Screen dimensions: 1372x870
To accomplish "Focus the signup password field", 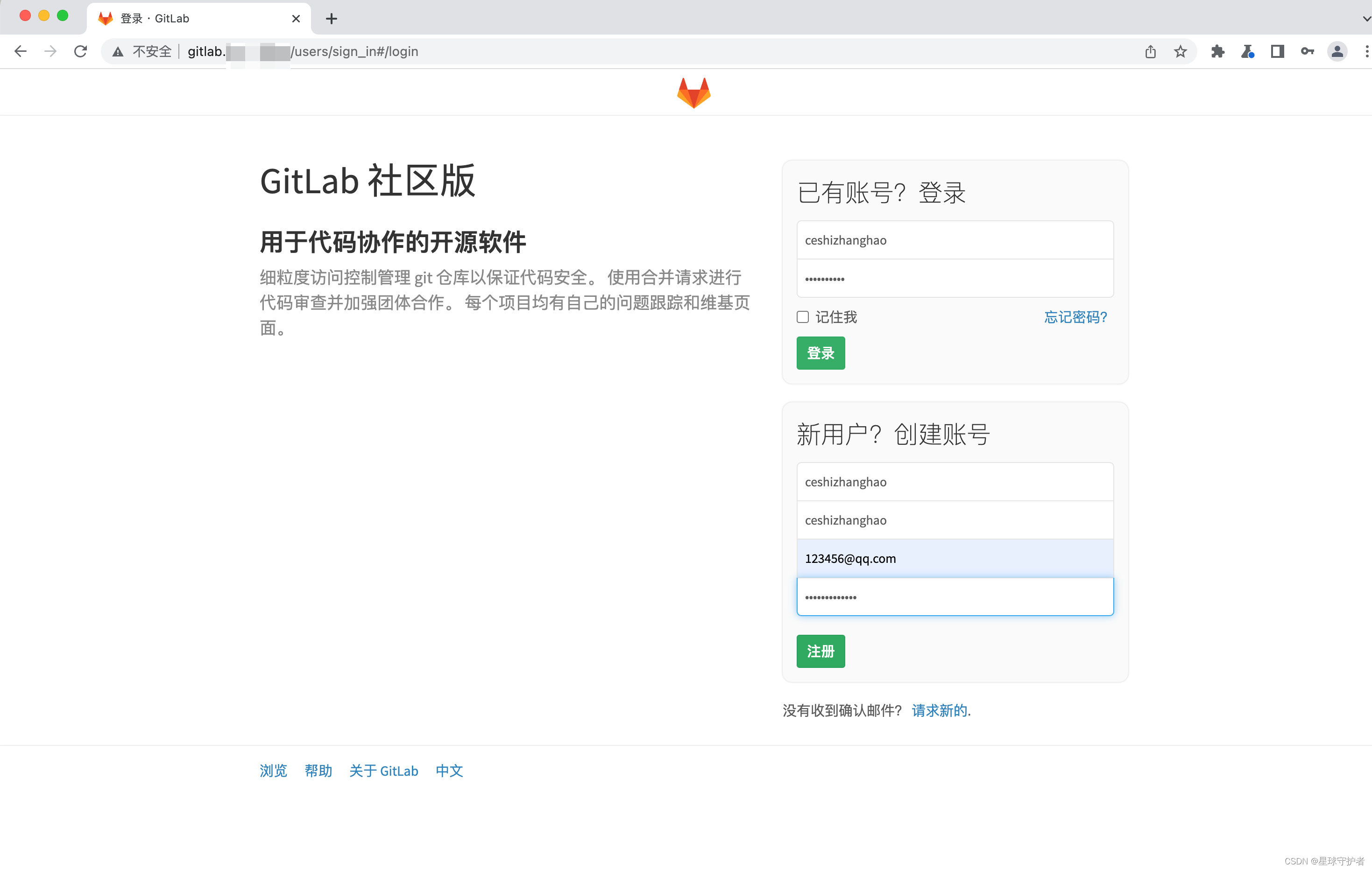I will click(x=955, y=596).
